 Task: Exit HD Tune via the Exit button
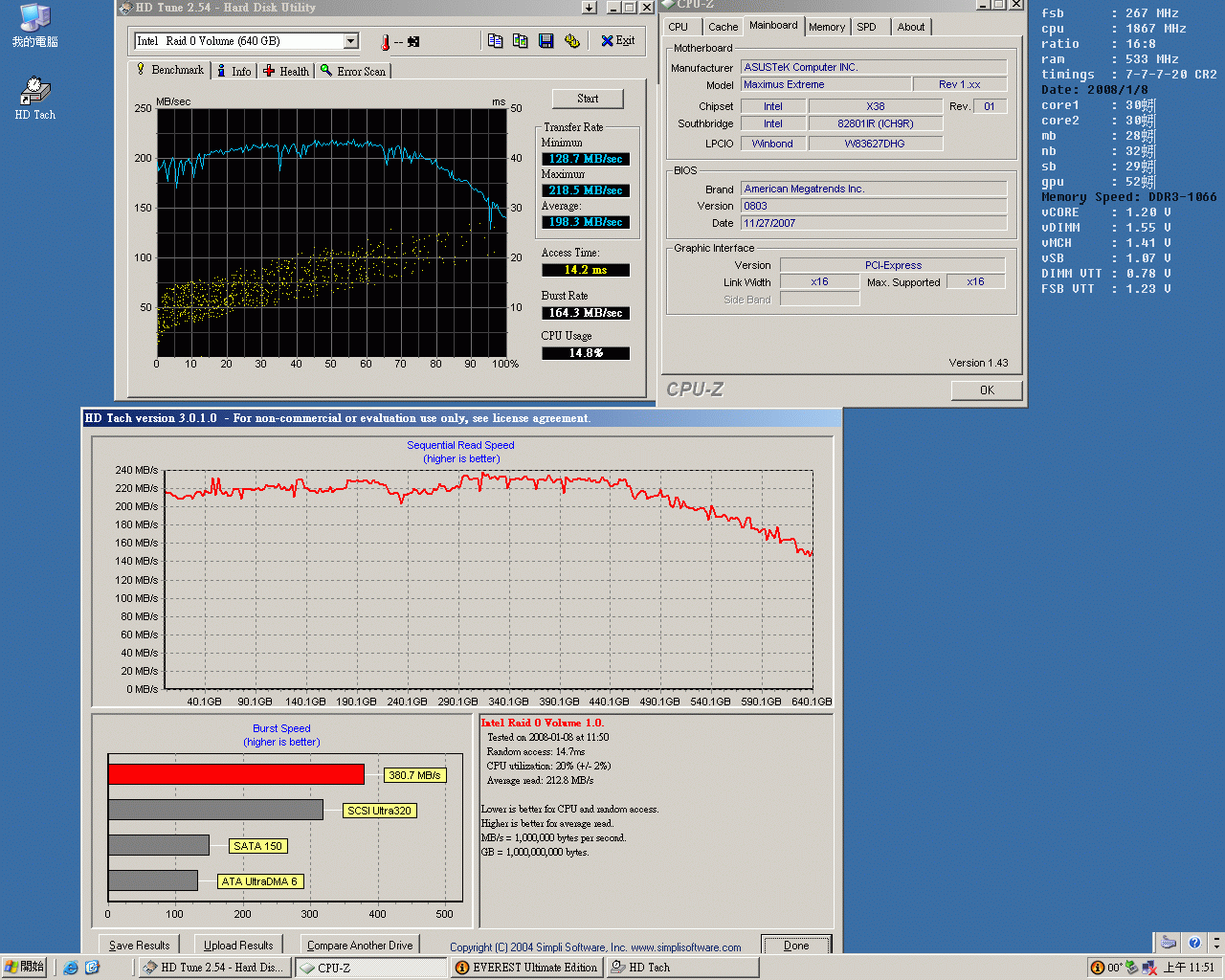tap(618, 41)
